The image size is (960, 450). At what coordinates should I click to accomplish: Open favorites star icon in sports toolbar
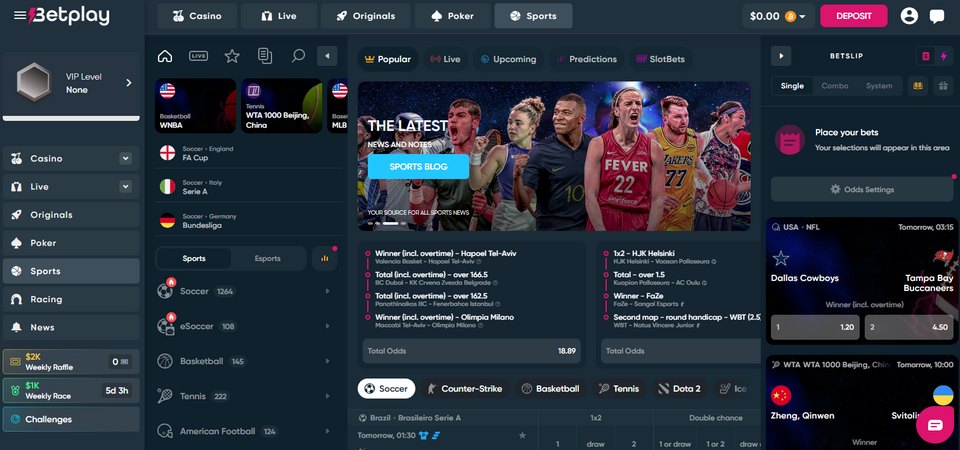pos(232,56)
